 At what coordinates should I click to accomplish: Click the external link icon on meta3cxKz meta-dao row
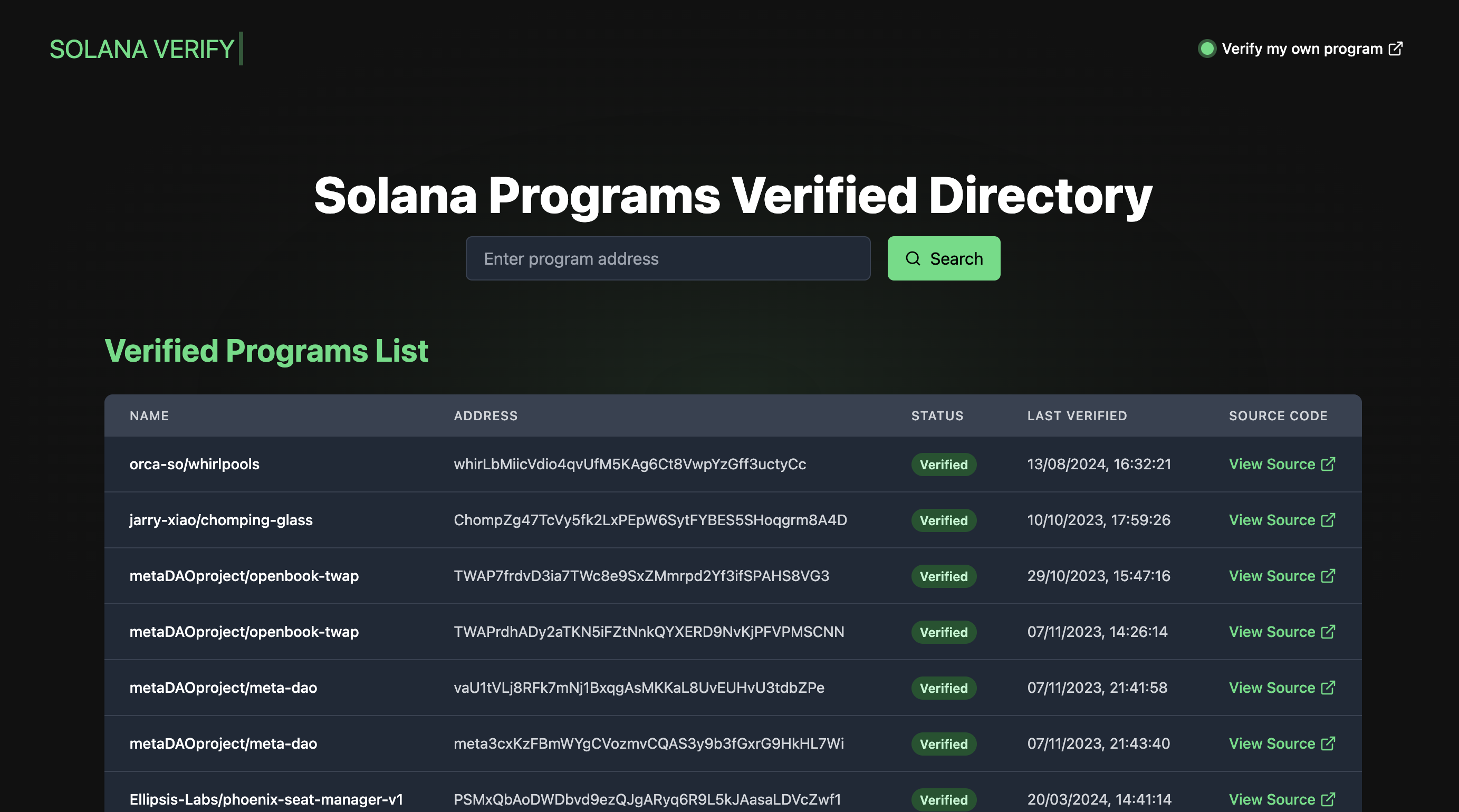[x=1328, y=743]
